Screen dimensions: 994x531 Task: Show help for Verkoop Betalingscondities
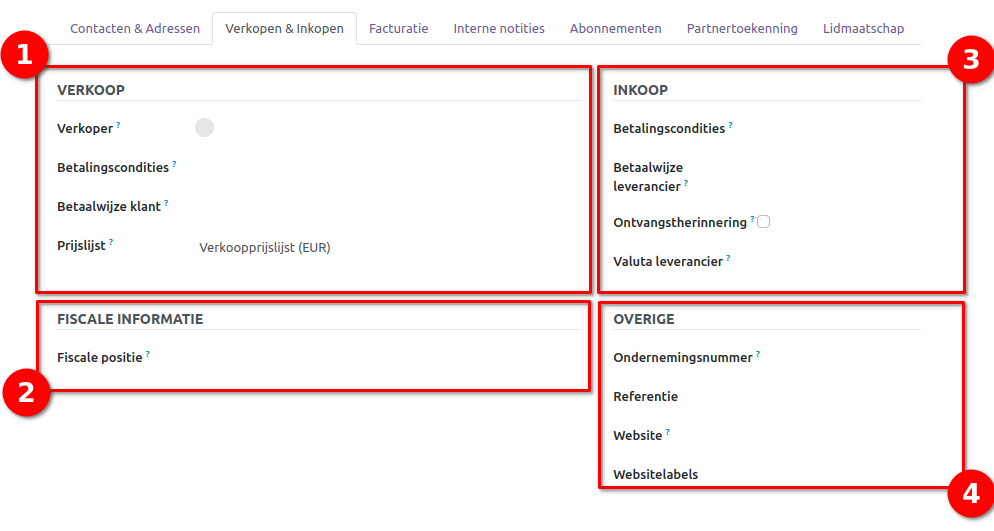pos(174,164)
